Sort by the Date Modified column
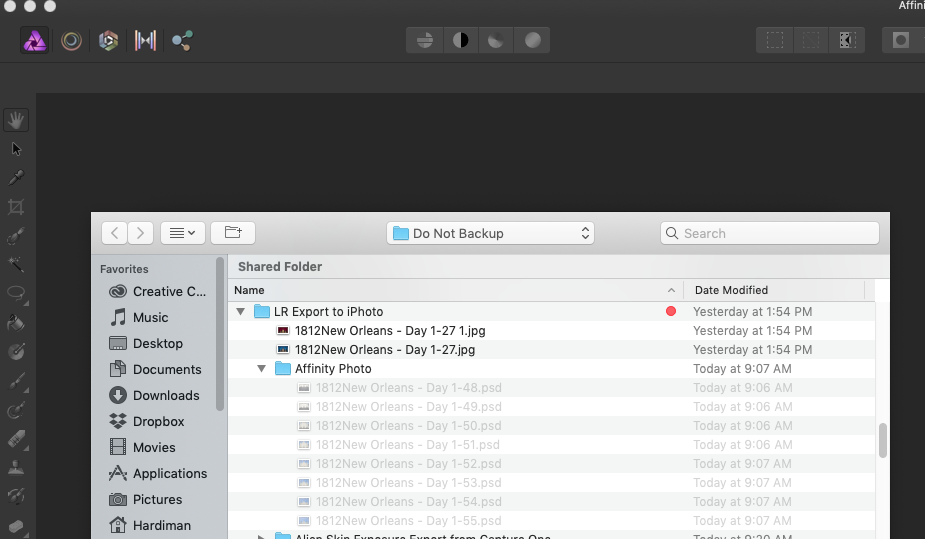The height and width of the screenshot is (539, 925). [x=774, y=290]
